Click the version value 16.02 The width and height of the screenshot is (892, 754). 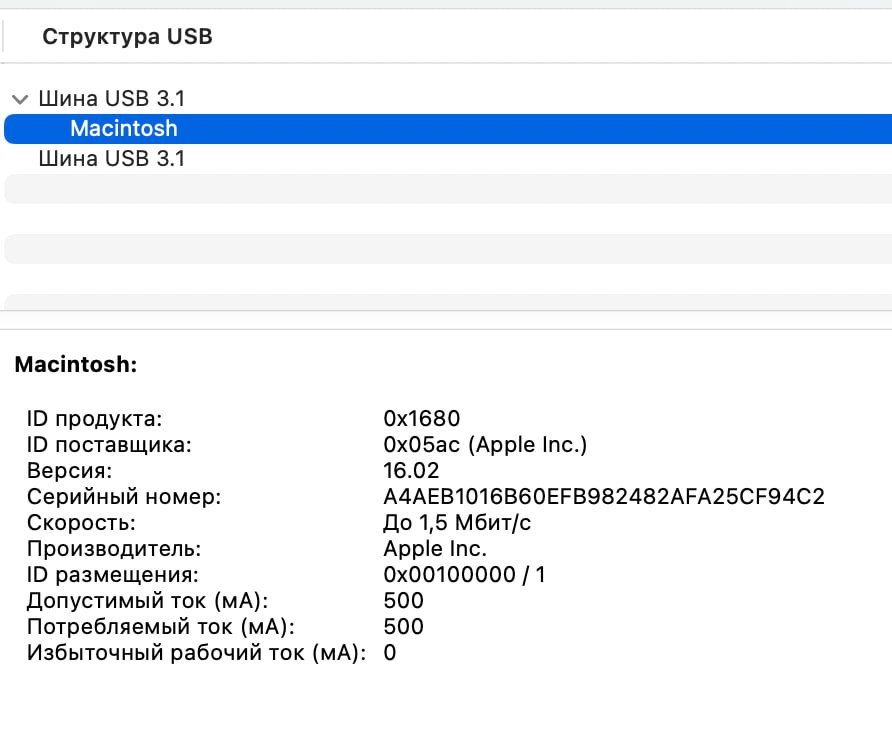coord(411,471)
